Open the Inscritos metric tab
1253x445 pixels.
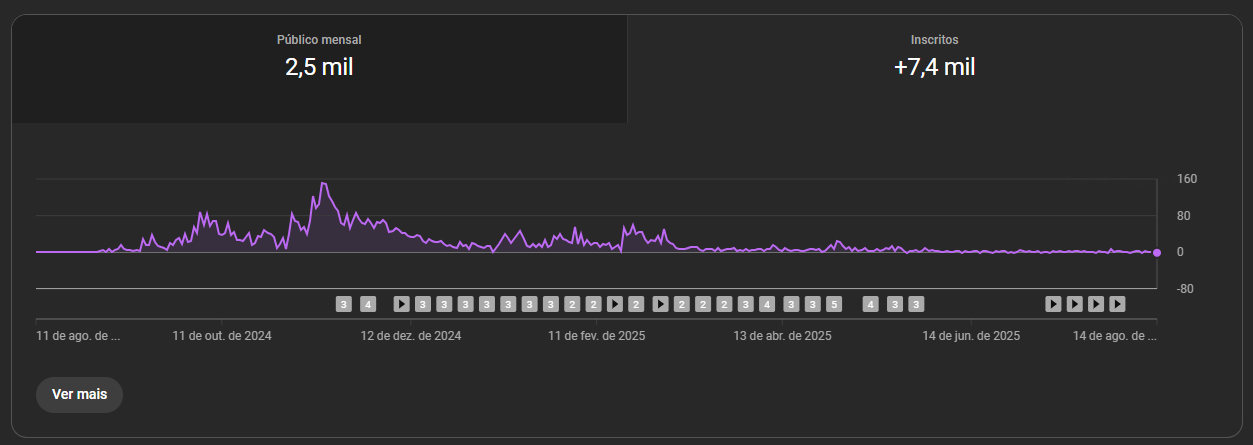(935, 69)
